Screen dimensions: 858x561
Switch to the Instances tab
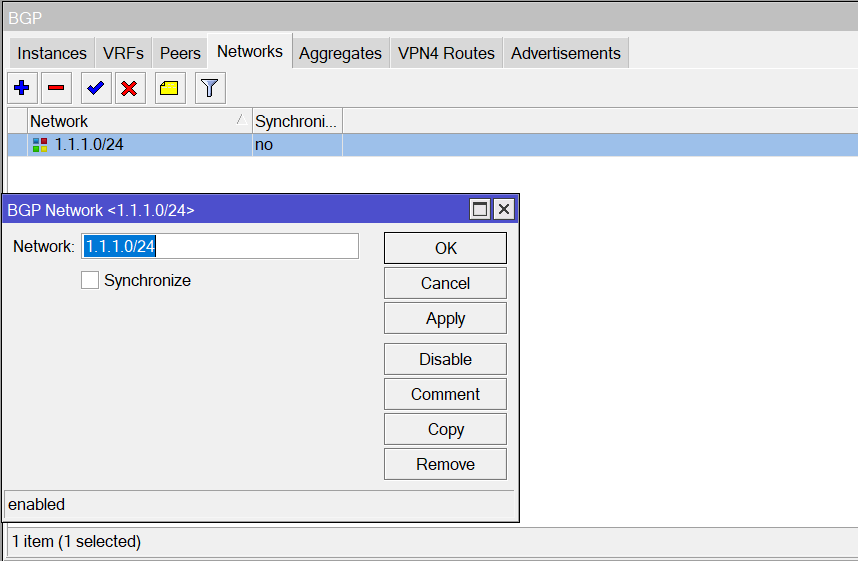[x=52, y=53]
